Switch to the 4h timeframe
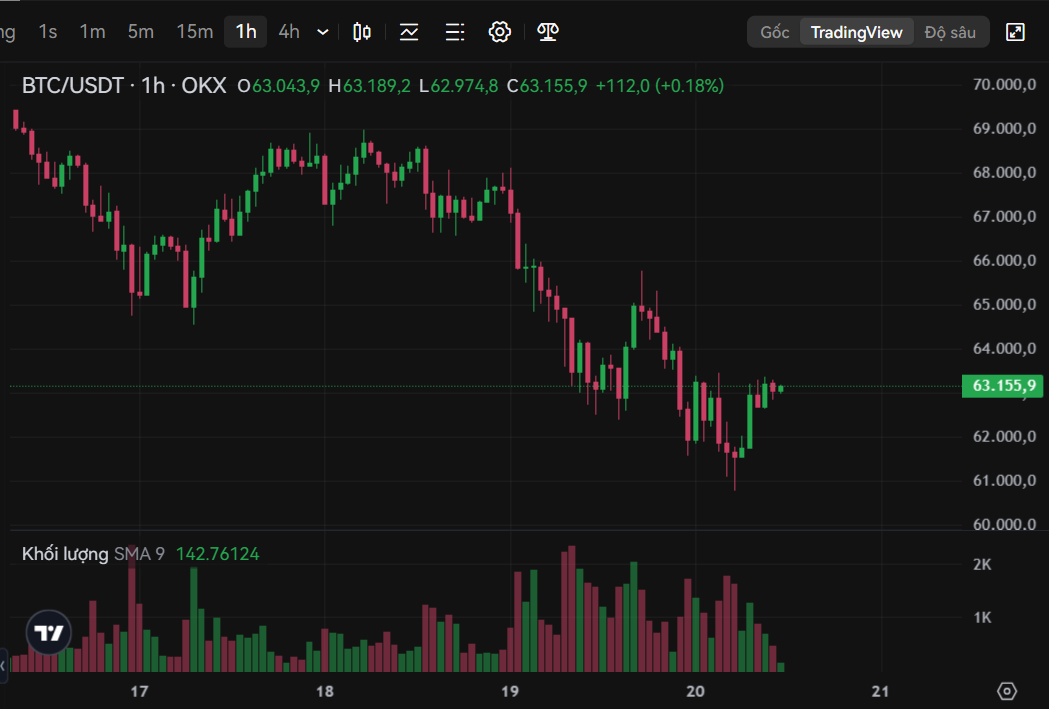Viewport: 1049px width, 709px height. (289, 31)
